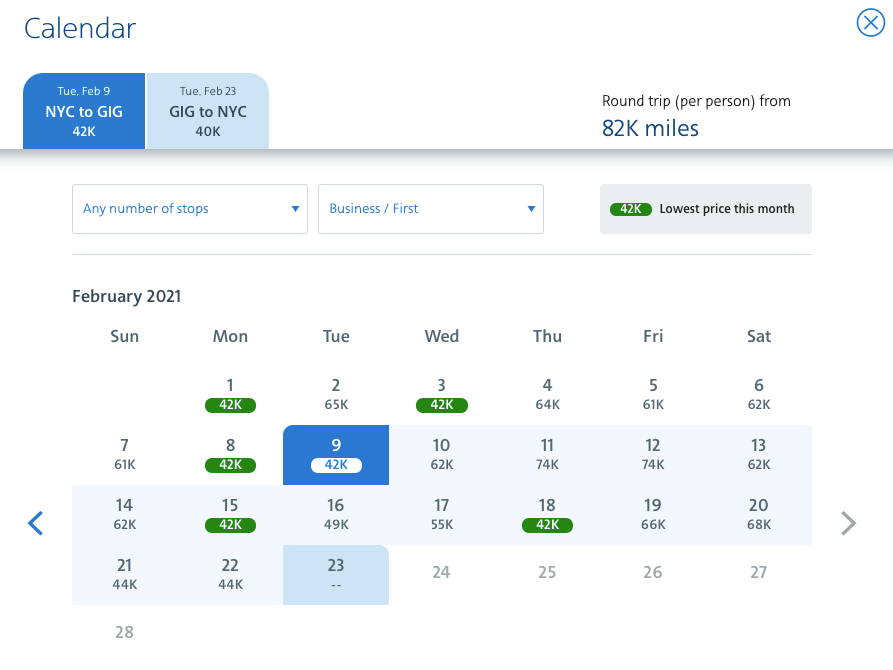Choose February 3 with 42K price
The width and height of the screenshot is (893, 670).
click(x=441, y=394)
